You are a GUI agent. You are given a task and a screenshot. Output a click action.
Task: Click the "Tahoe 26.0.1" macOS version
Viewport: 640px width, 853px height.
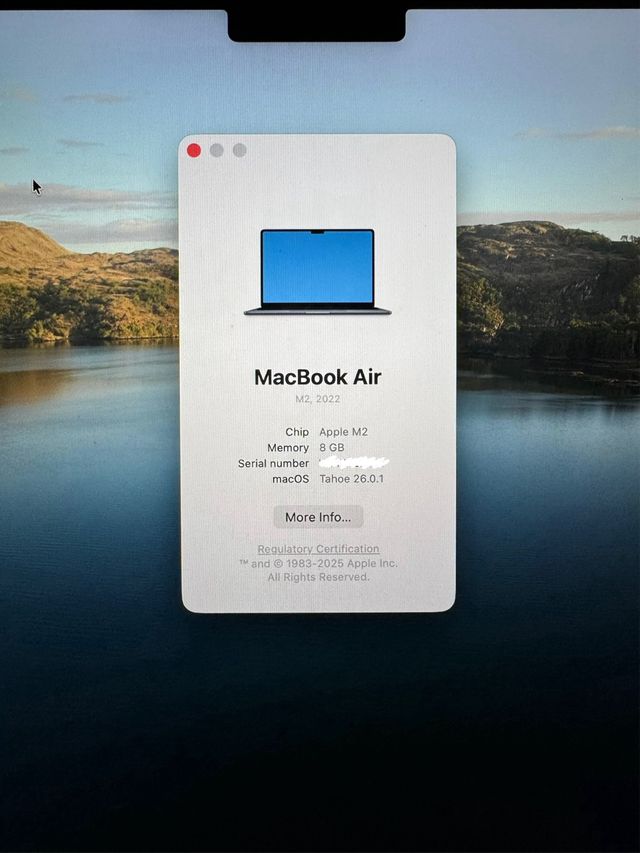click(352, 479)
